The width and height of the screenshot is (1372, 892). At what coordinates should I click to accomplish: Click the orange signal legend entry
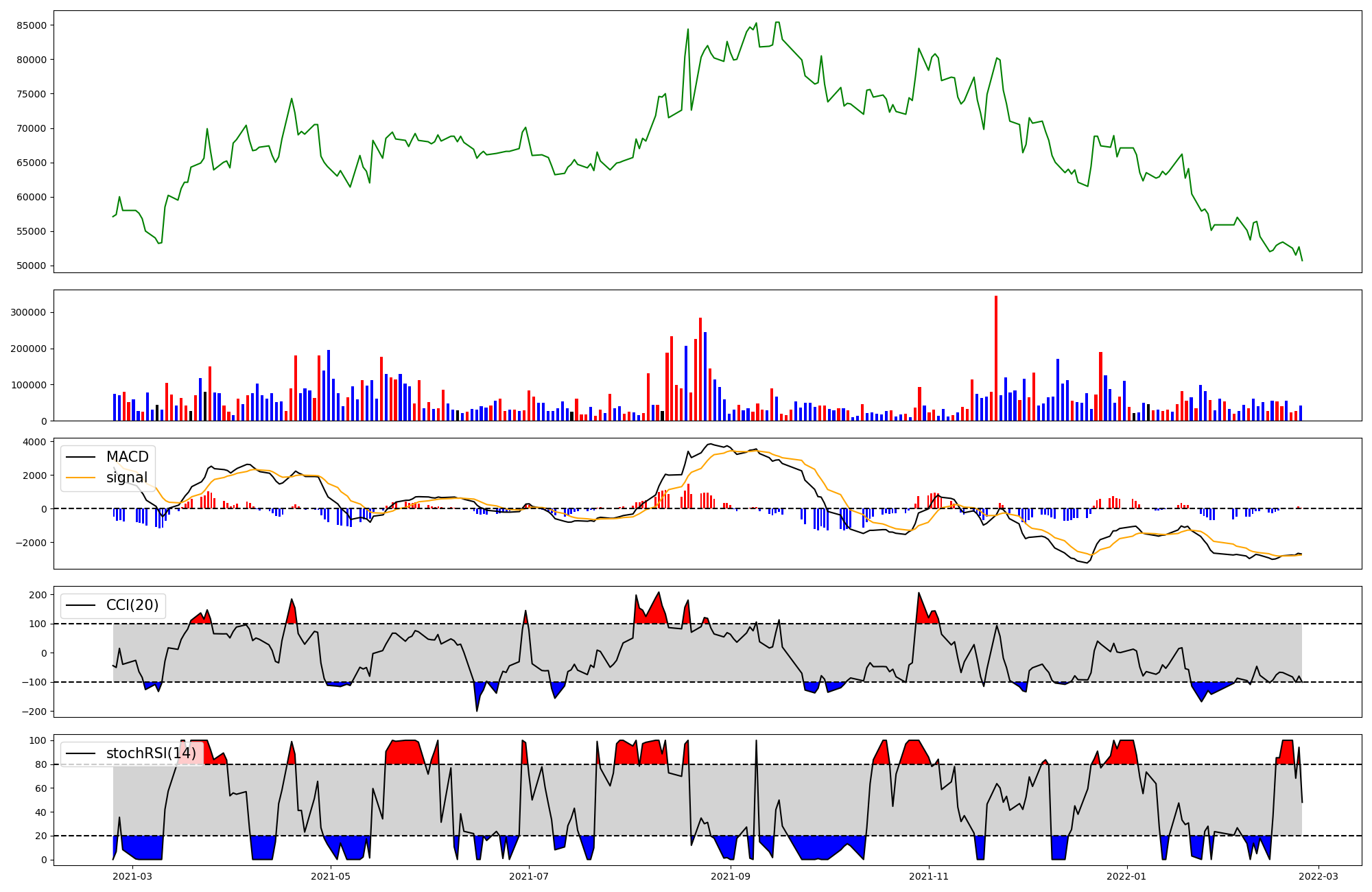pos(126,478)
